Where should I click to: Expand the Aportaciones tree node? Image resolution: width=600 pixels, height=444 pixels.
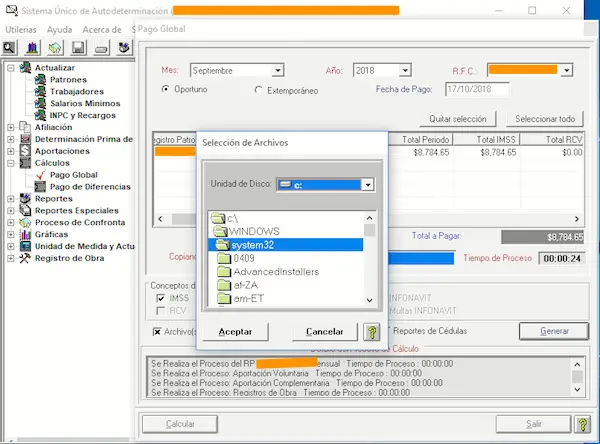coord(11,151)
